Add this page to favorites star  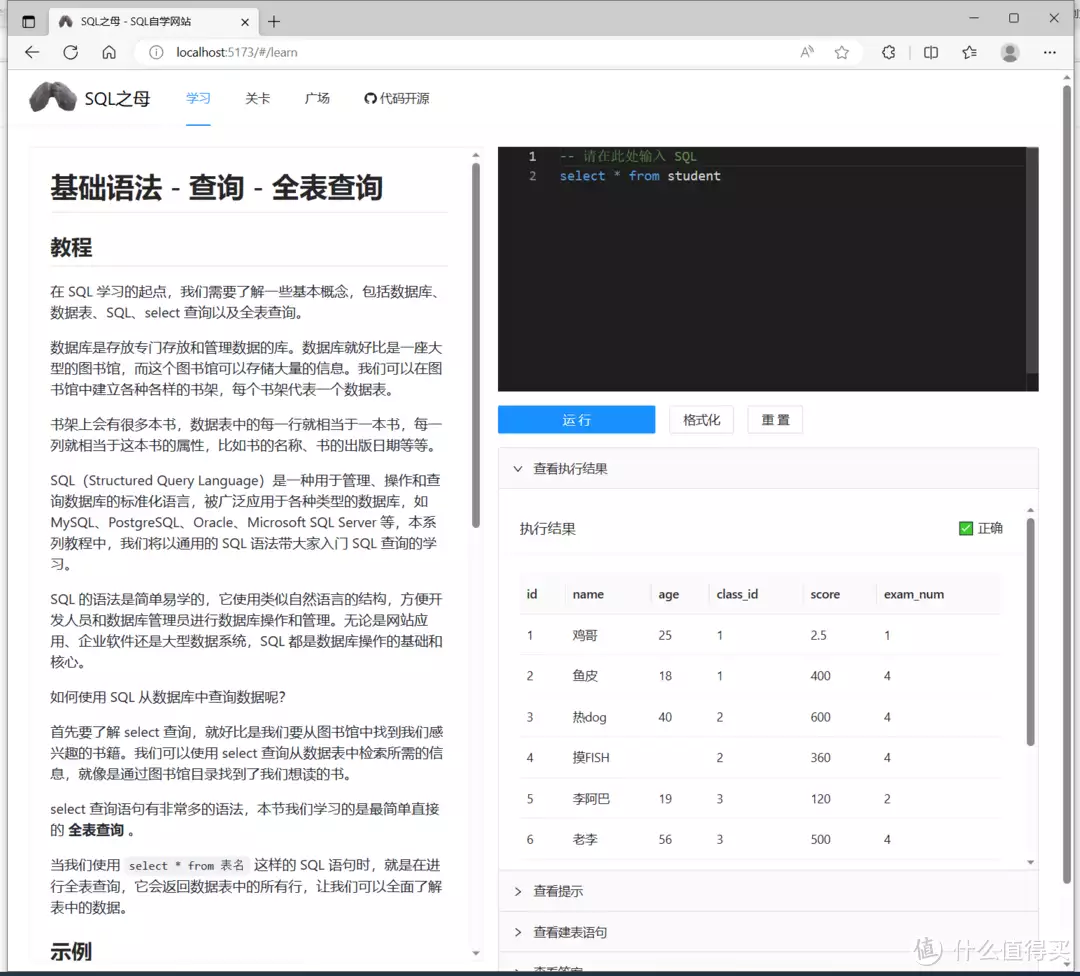pos(842,52)
